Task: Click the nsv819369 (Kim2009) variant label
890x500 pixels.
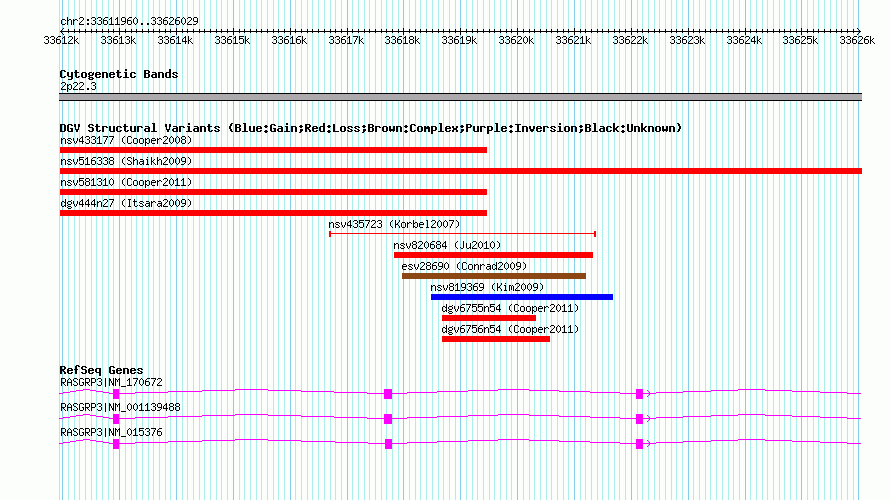Action: 487,287
